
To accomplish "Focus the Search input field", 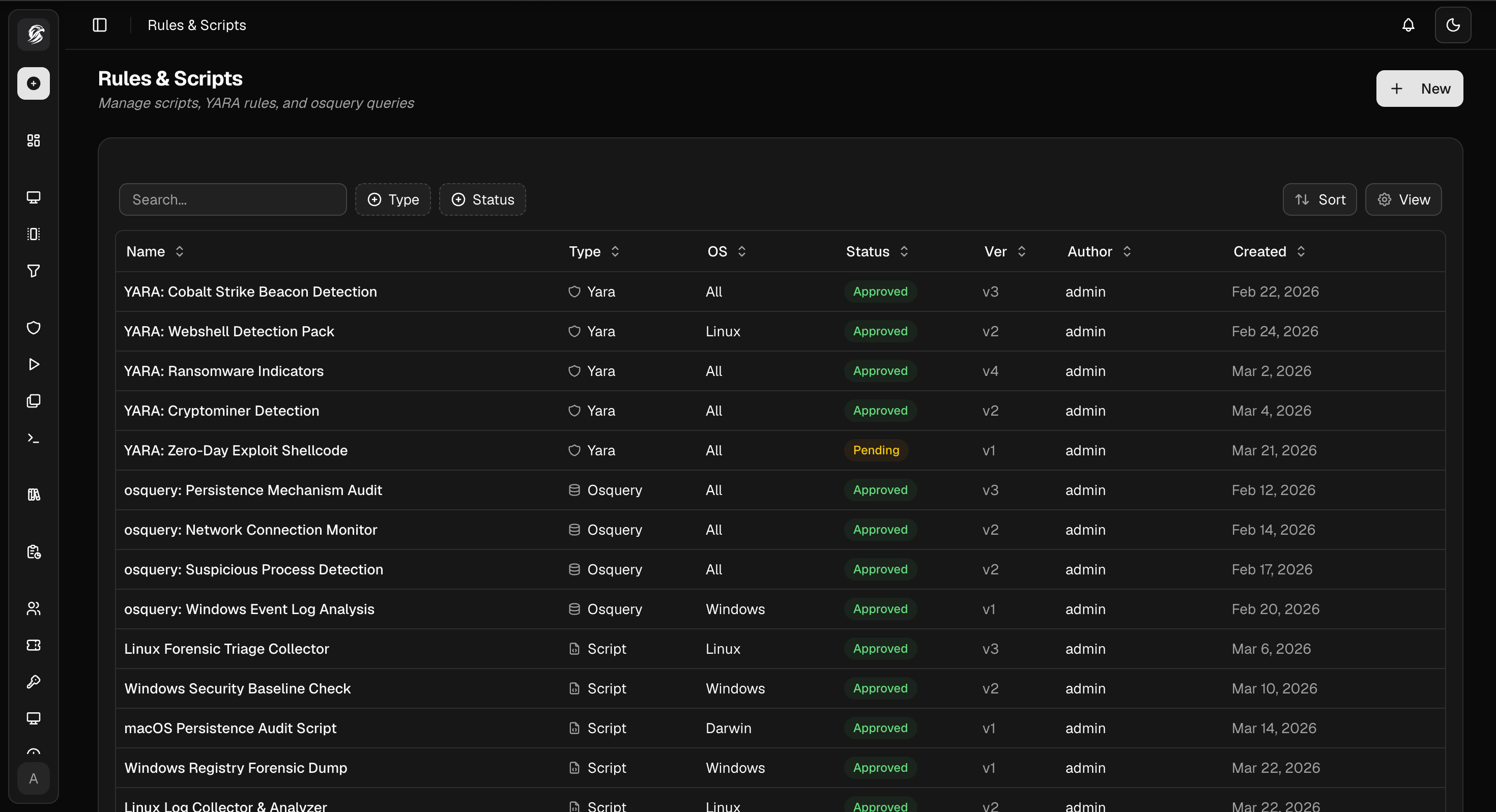I will coord(233,200).
